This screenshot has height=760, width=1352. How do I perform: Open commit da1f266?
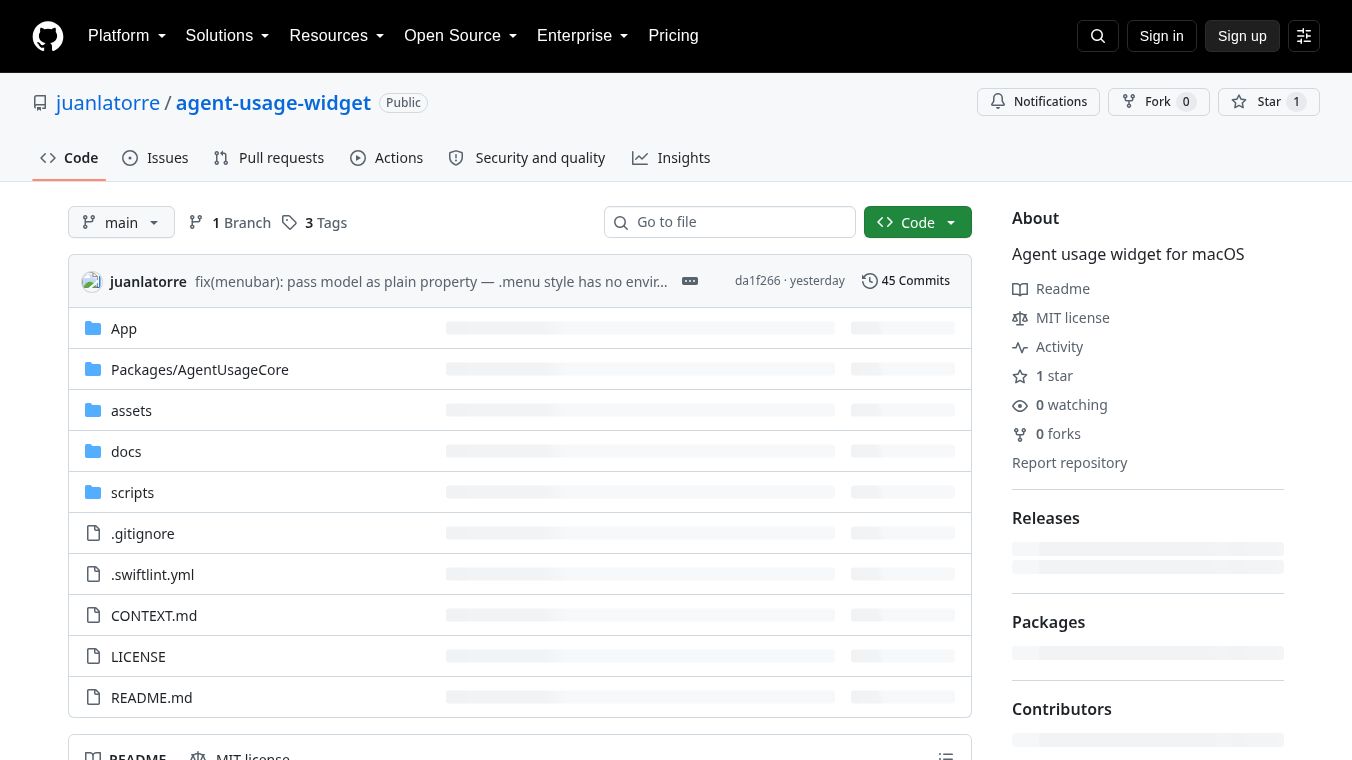[757, 281]
